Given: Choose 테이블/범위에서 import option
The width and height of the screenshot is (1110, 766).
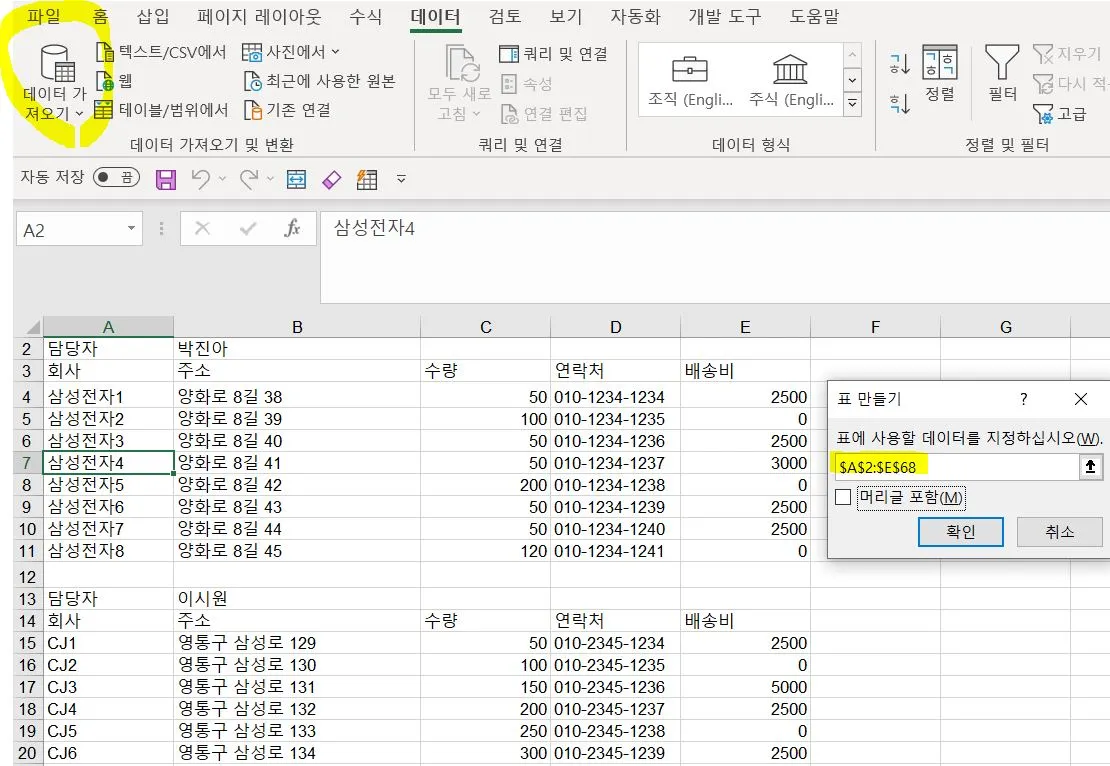Looking at the screenshot, I should (161, 110).
